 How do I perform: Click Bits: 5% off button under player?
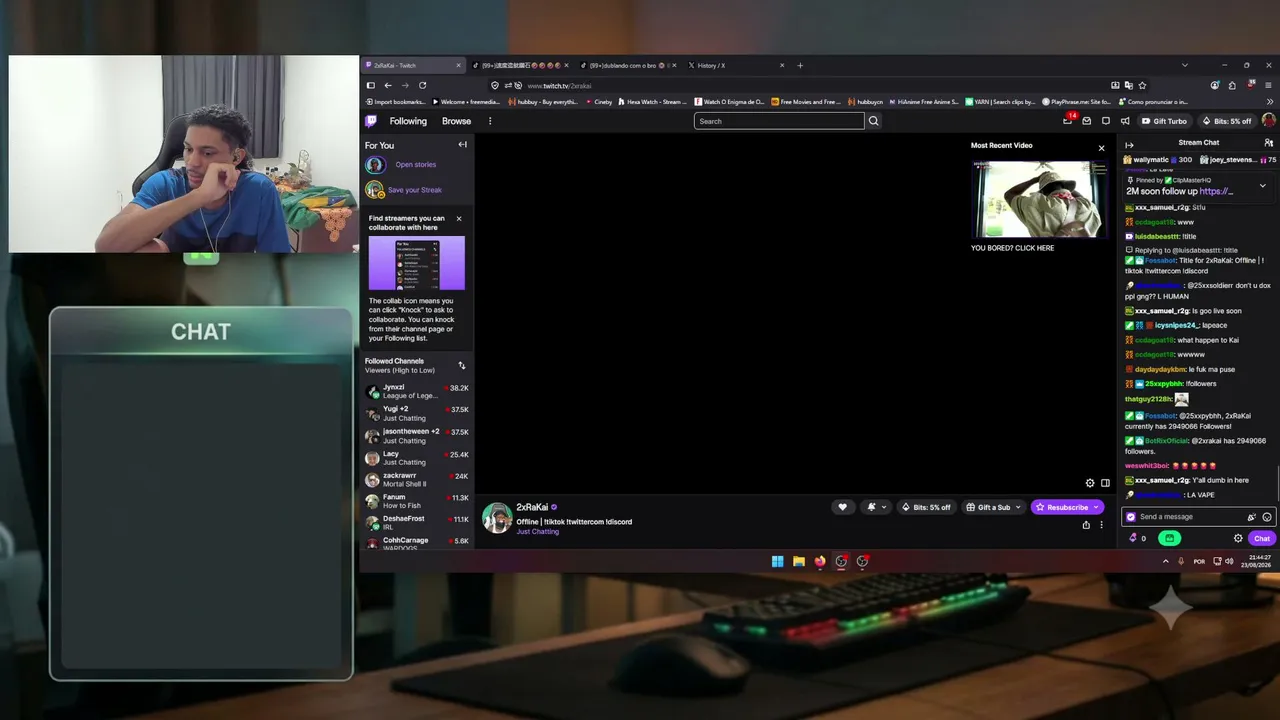[926, 507]
